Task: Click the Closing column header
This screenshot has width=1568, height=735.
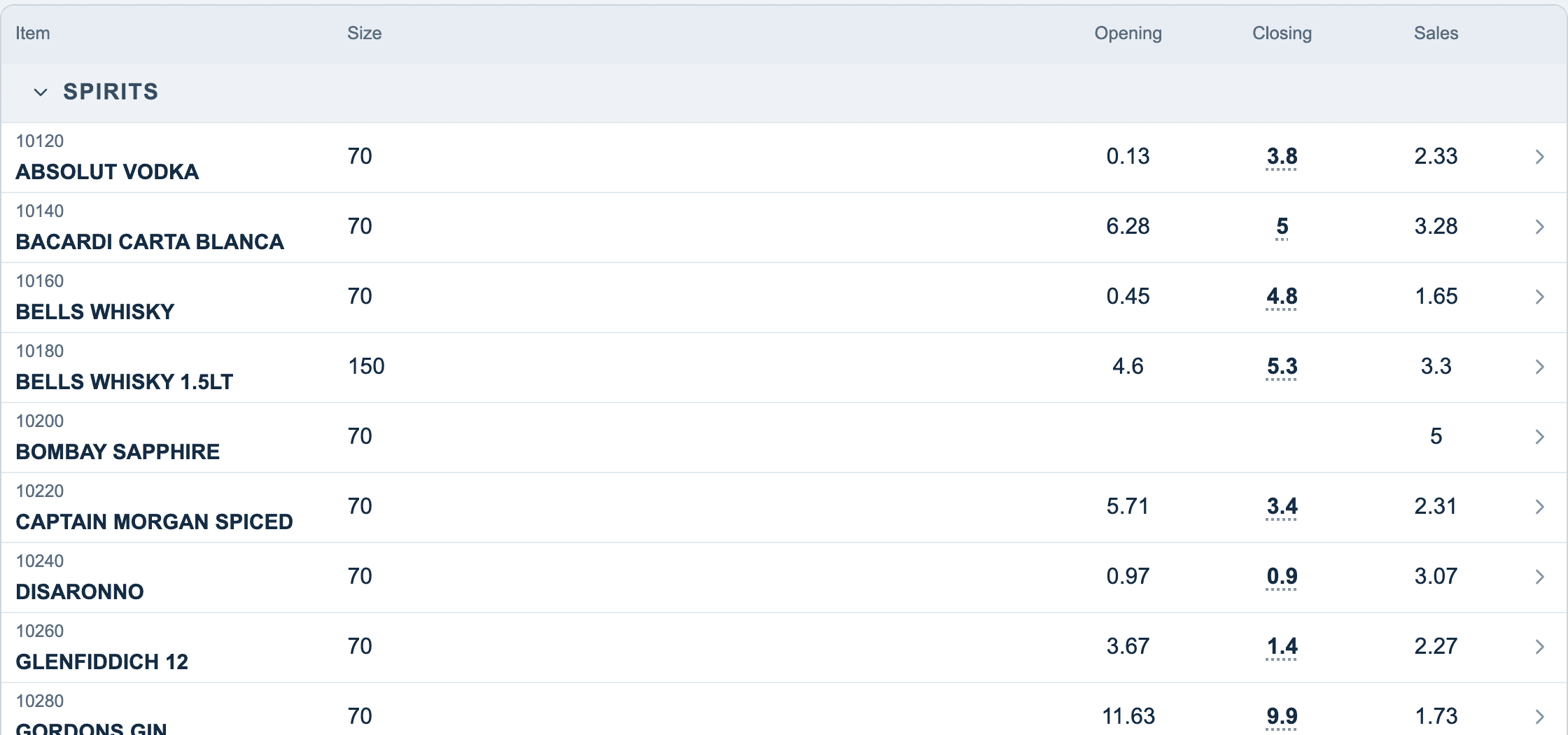Action: [x=1282, y=33]
